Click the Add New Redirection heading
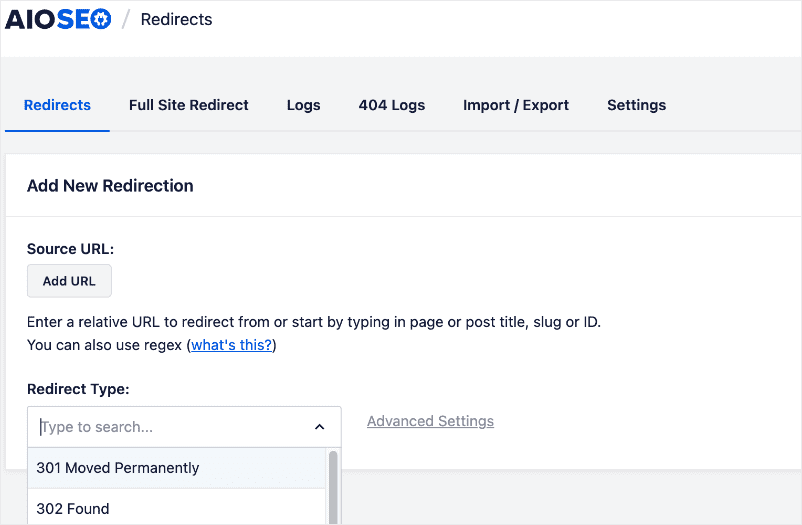This screenshot has width=802, height=525. [110, 185]
